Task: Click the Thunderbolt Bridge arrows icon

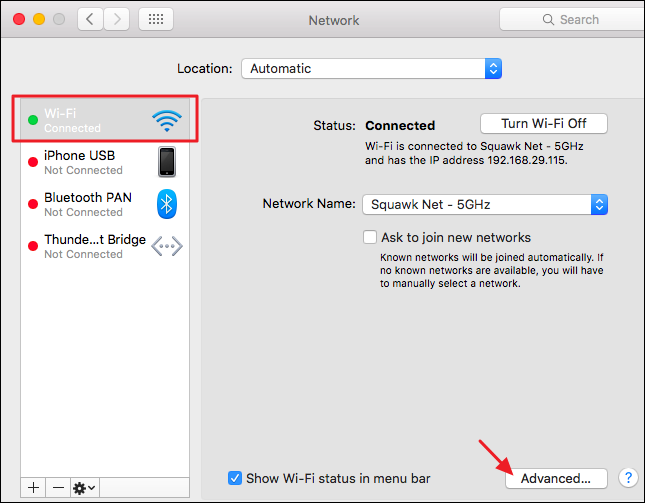Action: point(167,246)
